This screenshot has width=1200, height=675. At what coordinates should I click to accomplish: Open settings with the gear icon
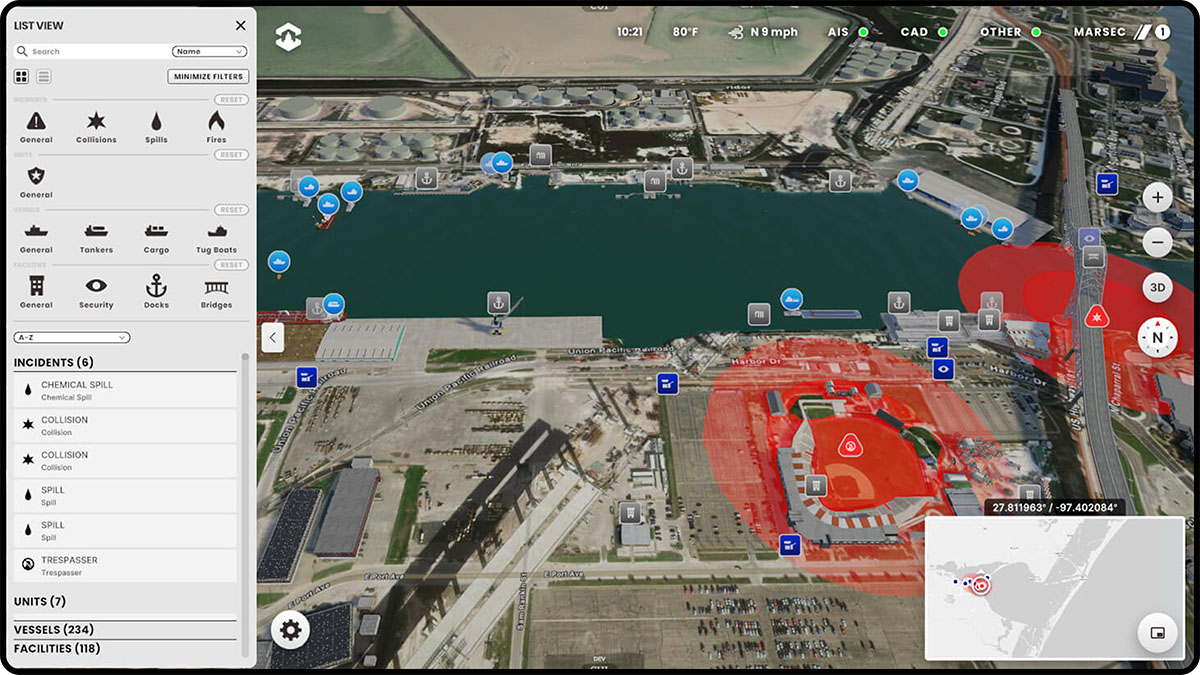(x=291, y=630)
